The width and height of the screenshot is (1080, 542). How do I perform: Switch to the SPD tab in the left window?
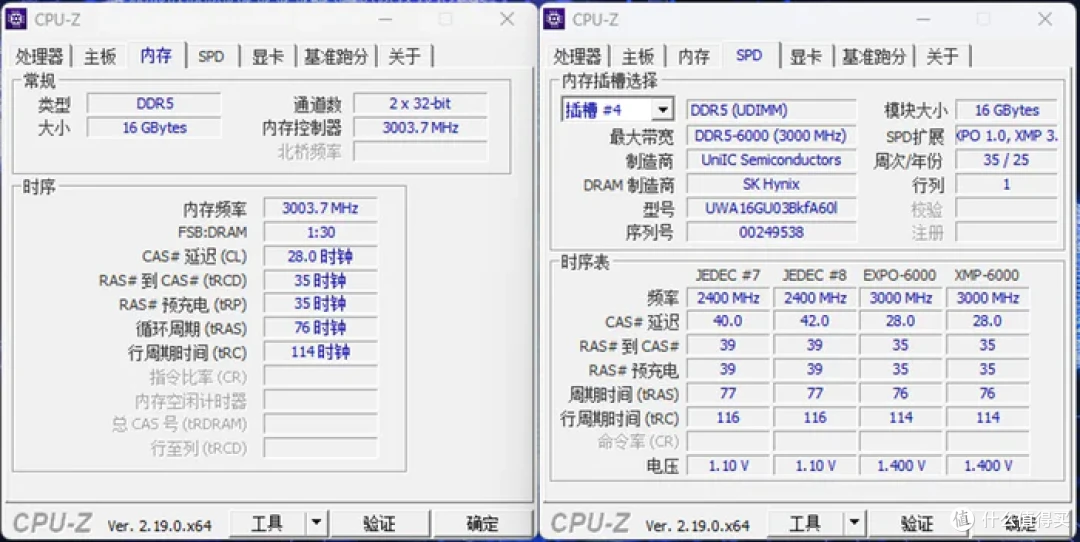click(211, 56)
